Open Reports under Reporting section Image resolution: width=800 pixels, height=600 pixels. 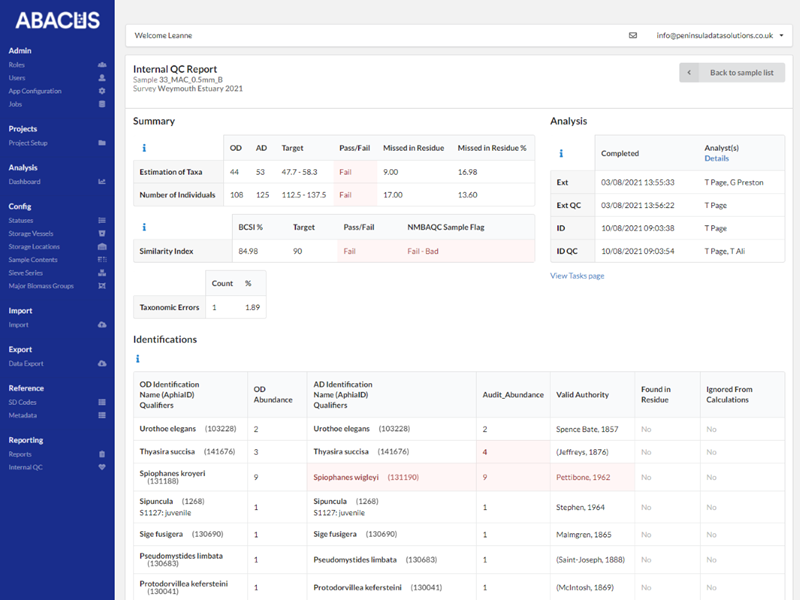pos(21,454)
